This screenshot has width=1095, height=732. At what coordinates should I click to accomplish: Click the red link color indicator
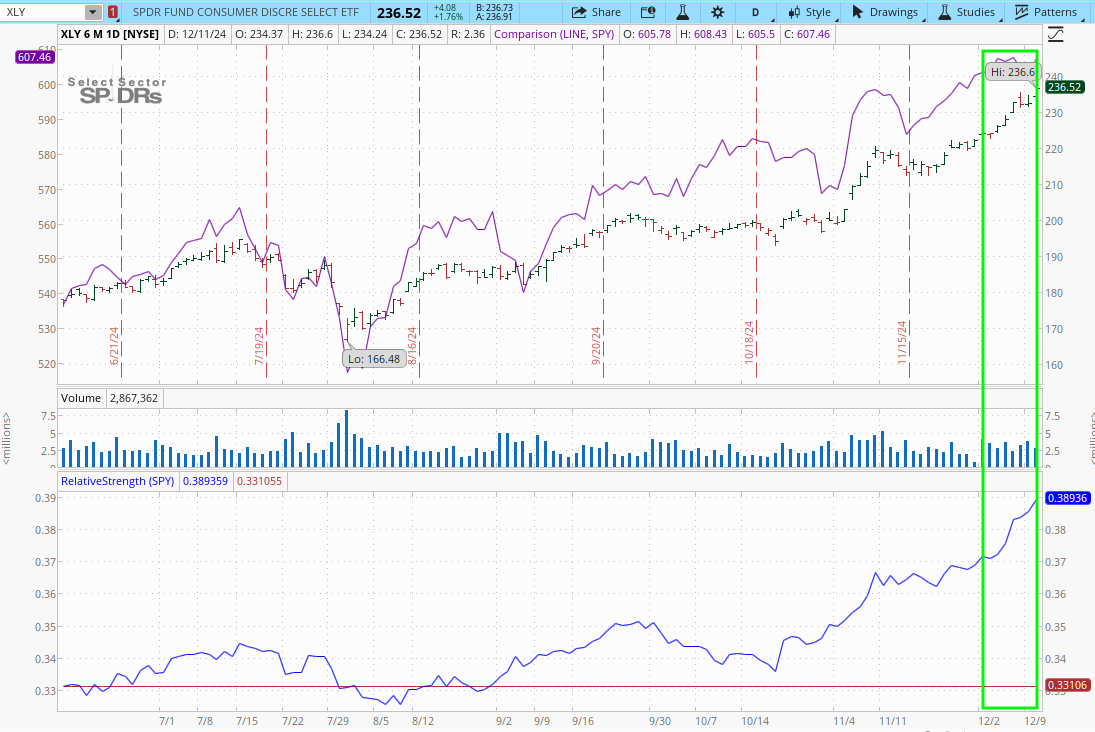[x=112, y=12]
